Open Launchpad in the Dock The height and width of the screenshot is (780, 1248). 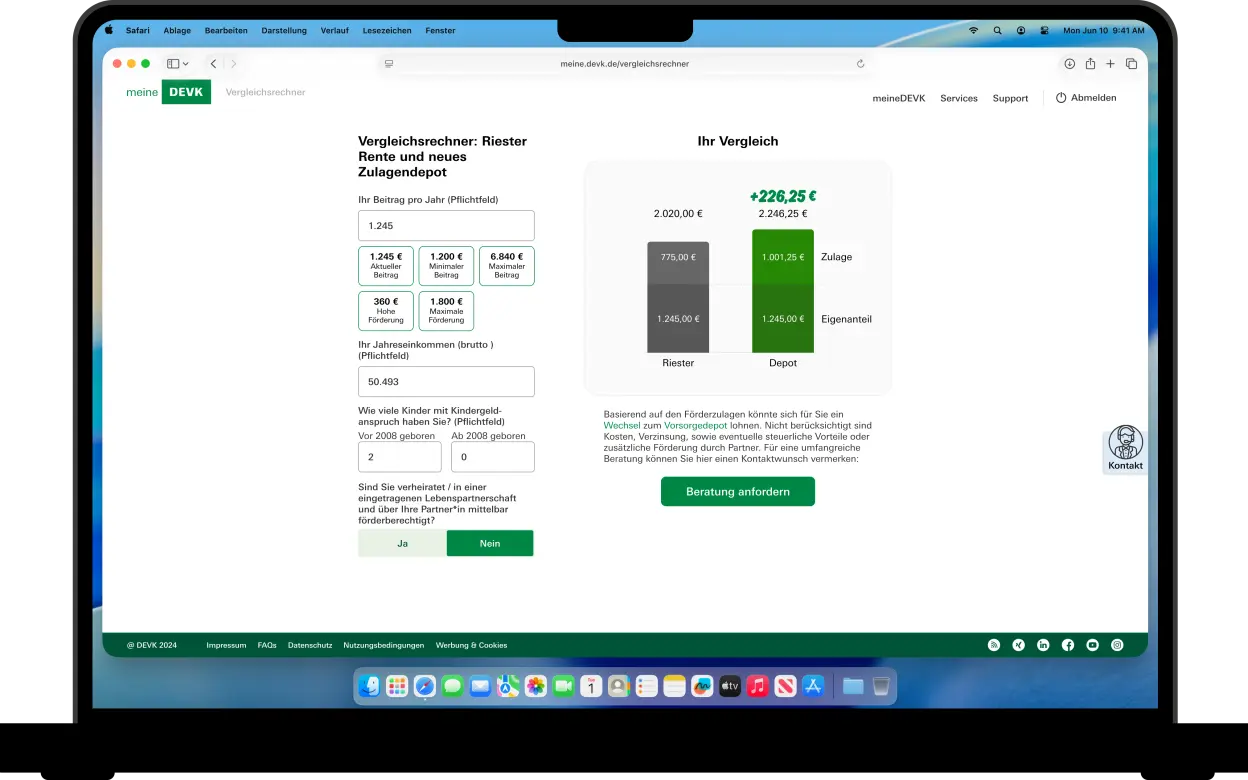click(x=397, y=686)
